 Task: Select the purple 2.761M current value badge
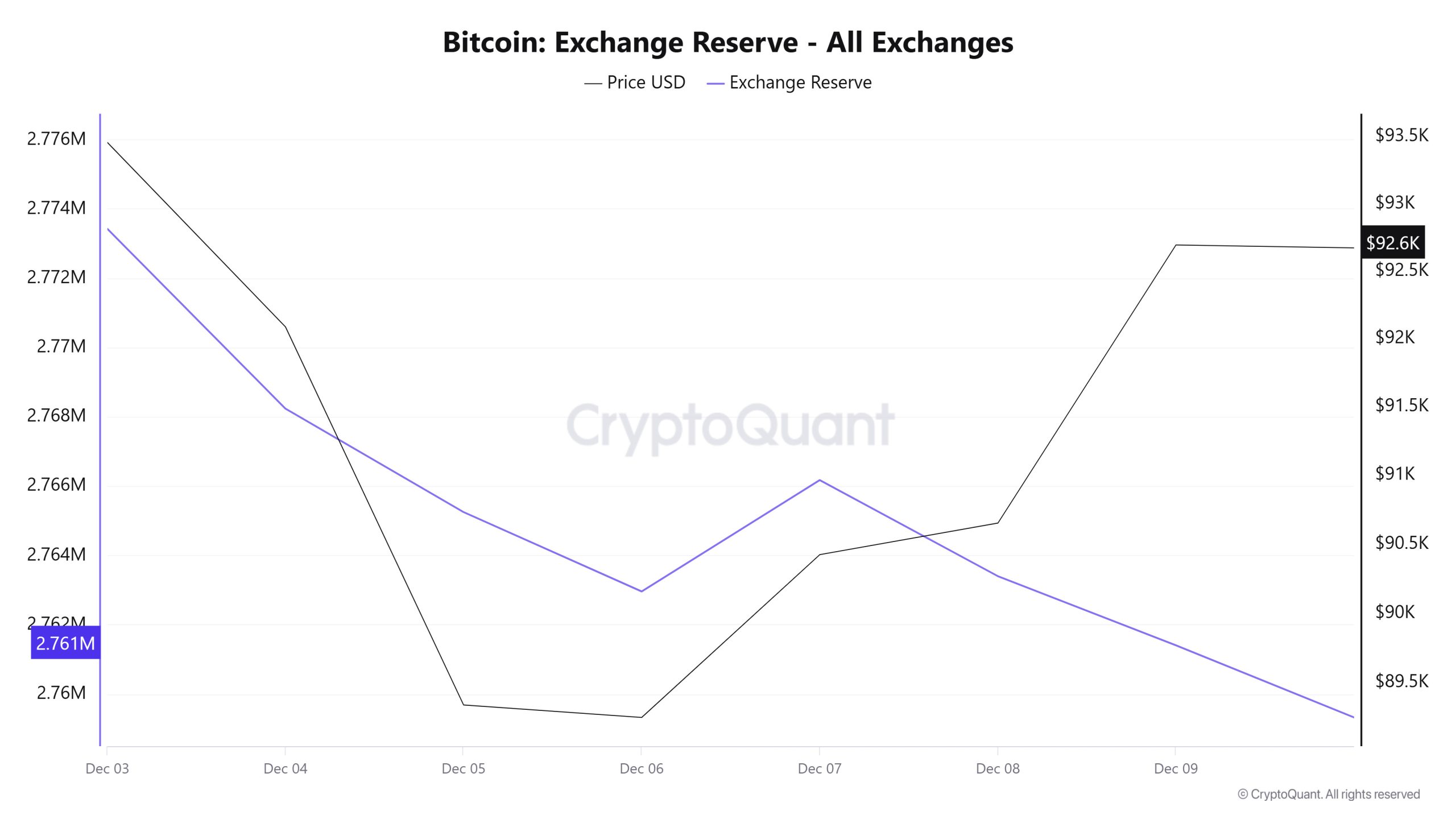(x=65, y=643)
